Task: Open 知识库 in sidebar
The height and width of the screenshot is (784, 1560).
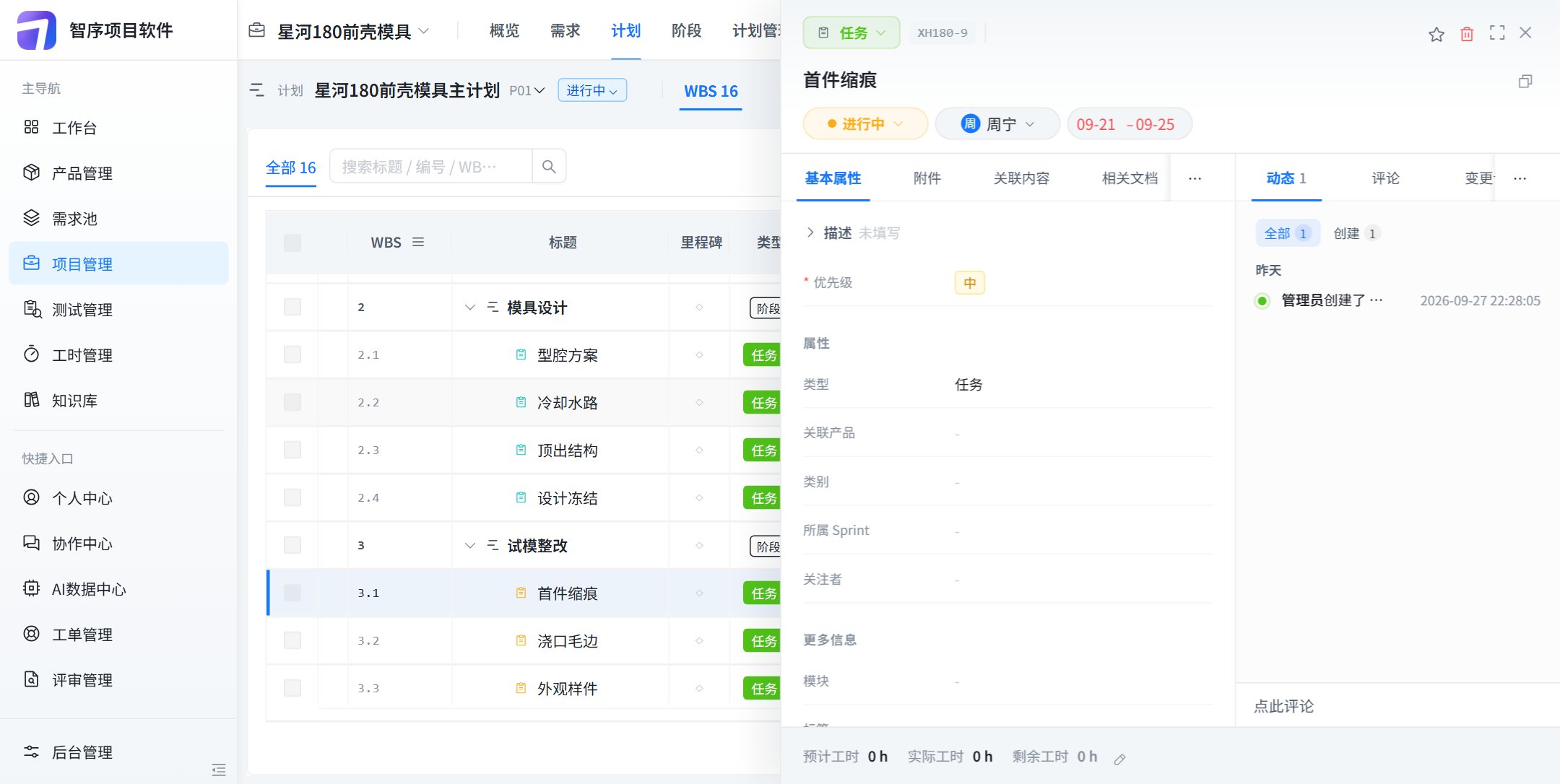Action: 118,400
